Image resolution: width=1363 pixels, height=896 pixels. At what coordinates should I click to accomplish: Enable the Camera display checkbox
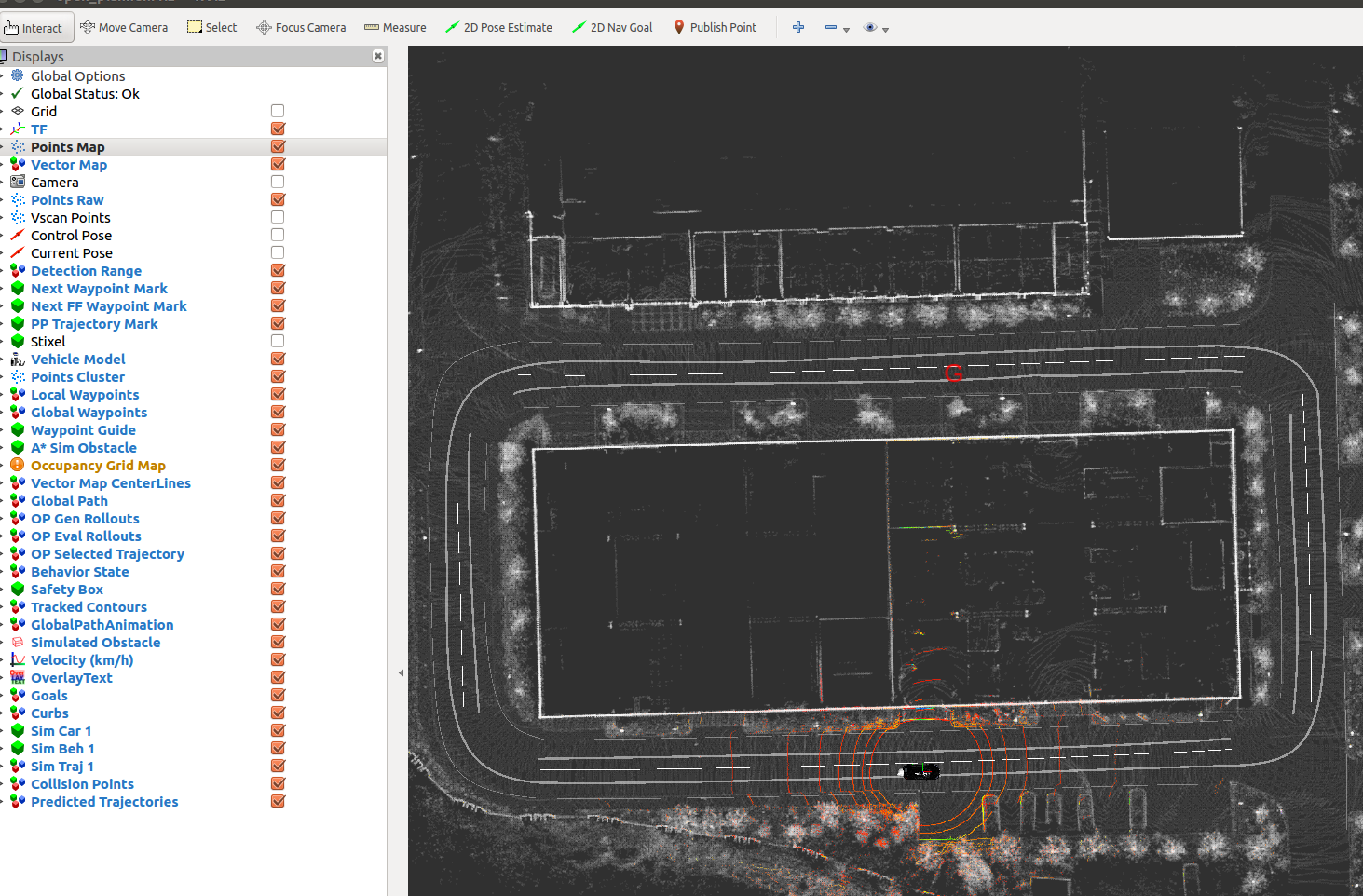[278, 181]
